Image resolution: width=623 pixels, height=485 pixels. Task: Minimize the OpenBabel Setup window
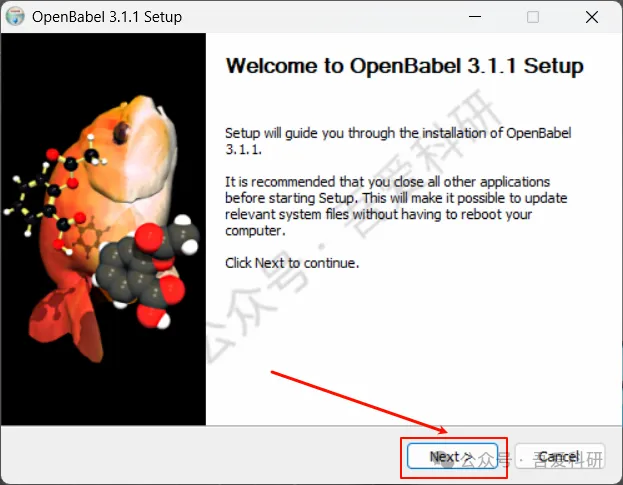475,17
